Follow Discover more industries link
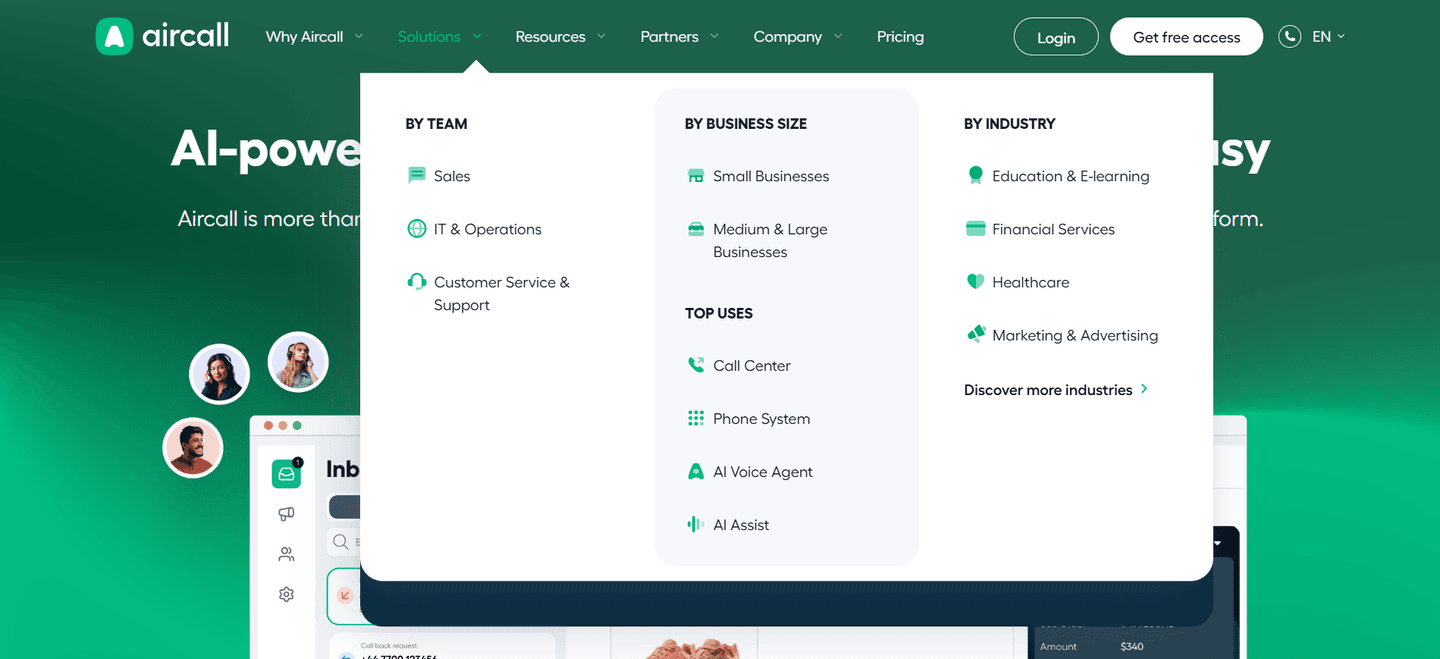 pyautogui.click(x=1056, y=390)
